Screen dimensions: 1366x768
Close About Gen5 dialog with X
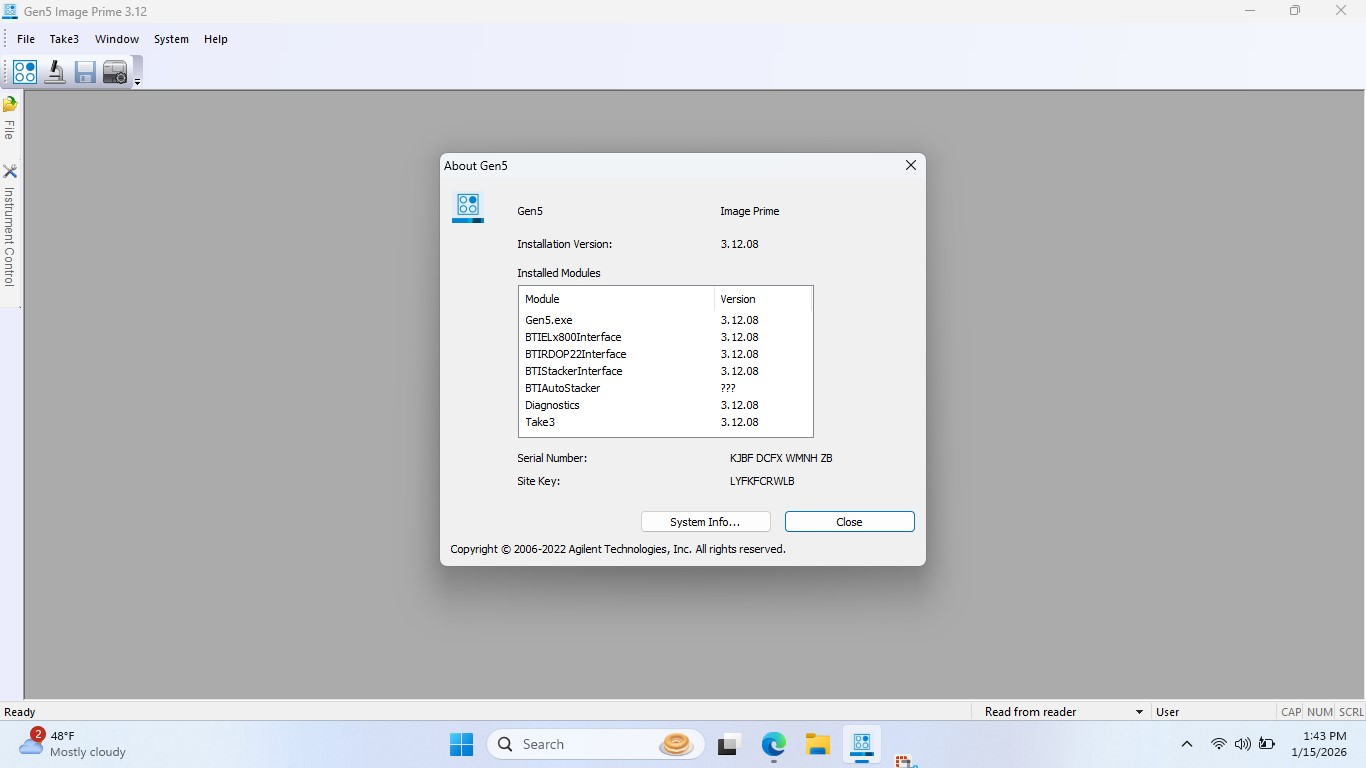[x=910, y=166]
